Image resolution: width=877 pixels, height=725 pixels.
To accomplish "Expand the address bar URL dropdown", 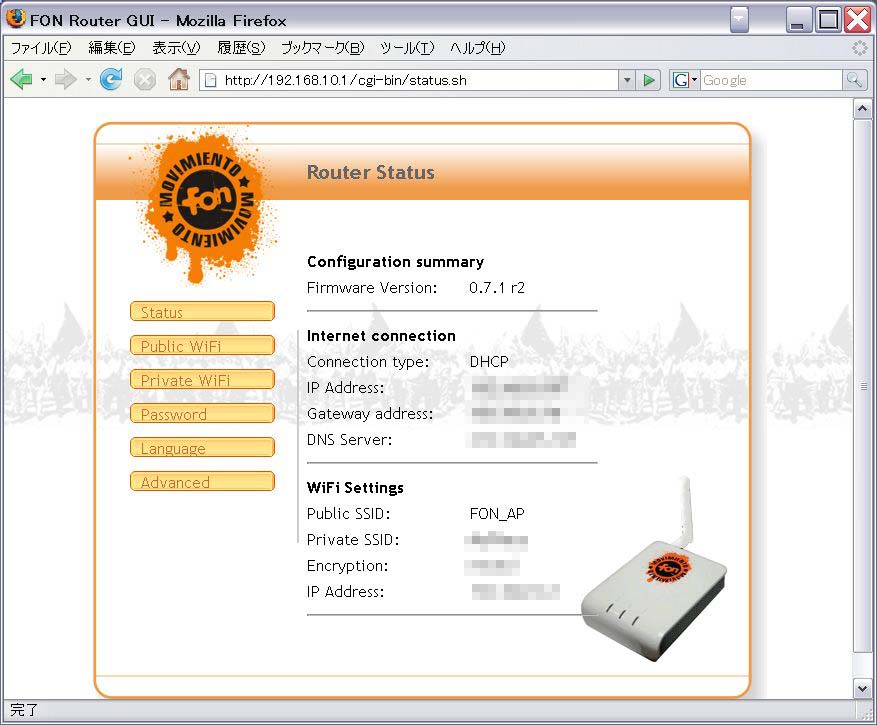I will pos(627,80).
